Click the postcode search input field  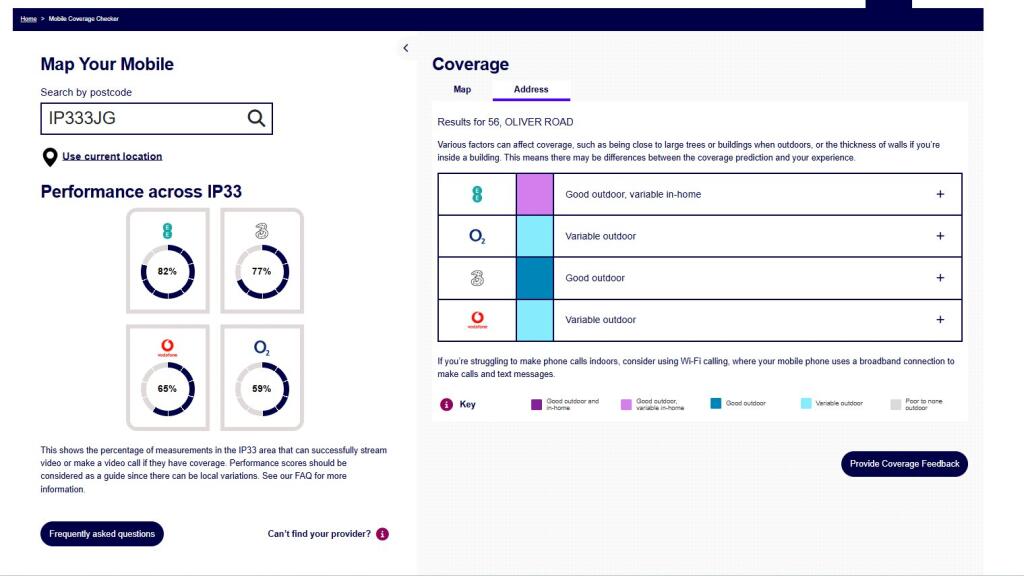(x=140, y=119)
